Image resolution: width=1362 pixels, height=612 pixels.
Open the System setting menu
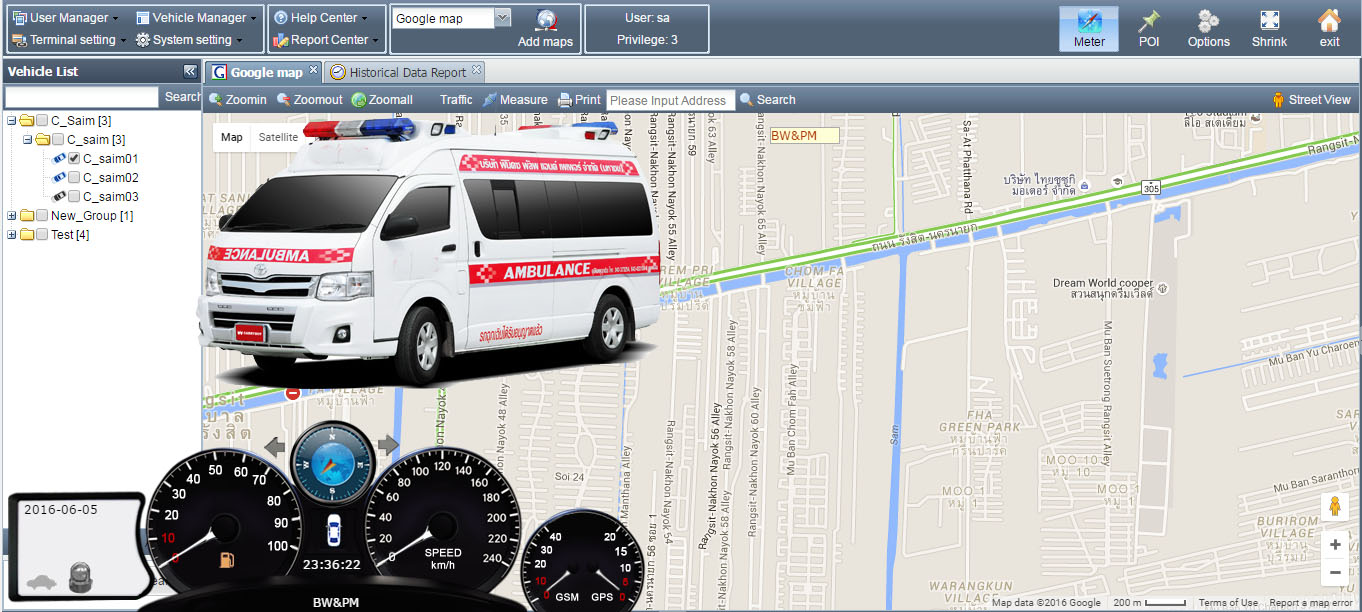[x=189, y=40]
